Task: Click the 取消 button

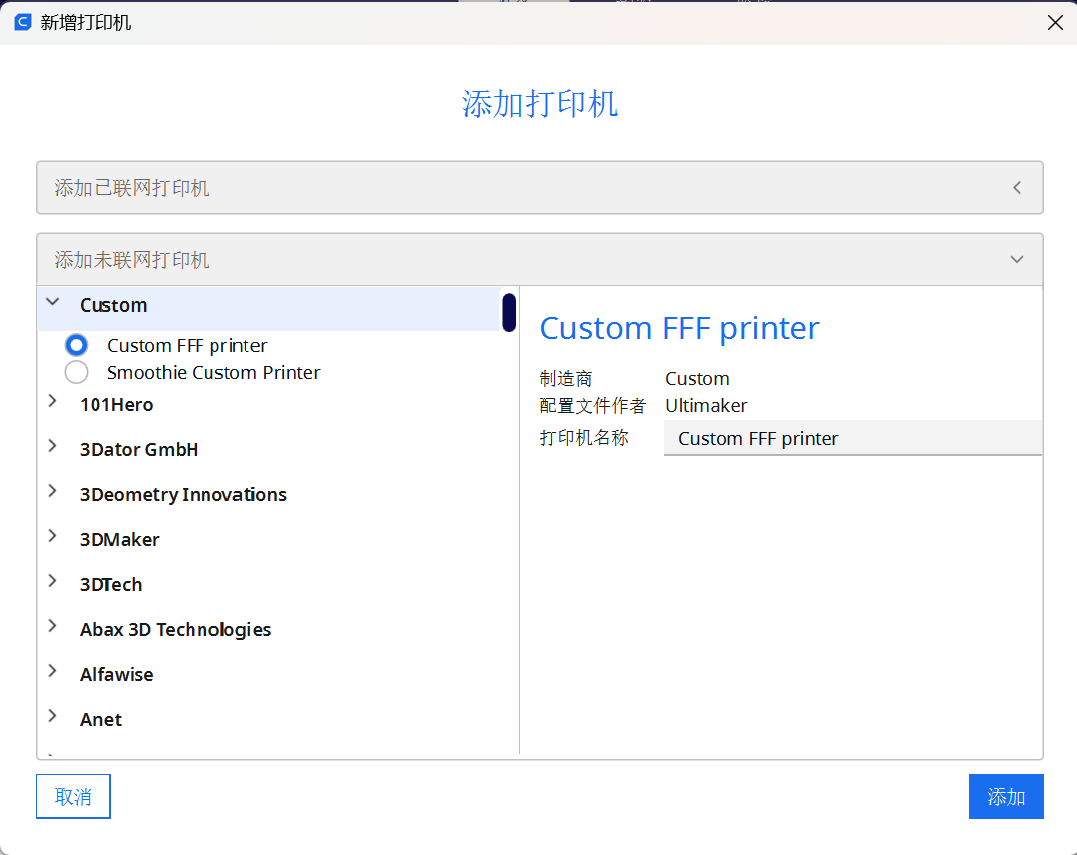Action: click(73, 797)
